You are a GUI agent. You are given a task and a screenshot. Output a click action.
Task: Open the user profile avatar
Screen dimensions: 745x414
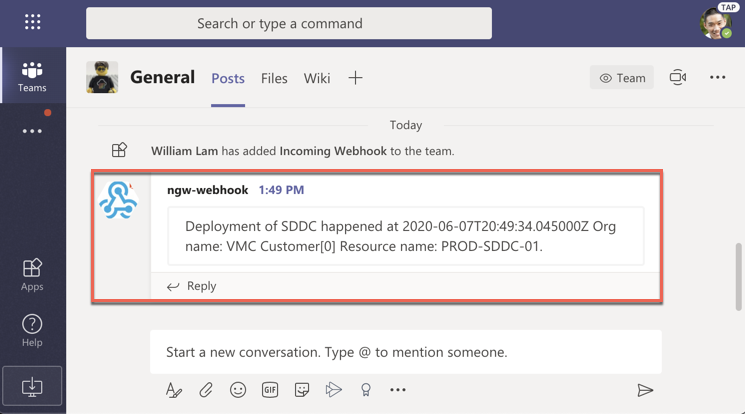pos(715,23)
